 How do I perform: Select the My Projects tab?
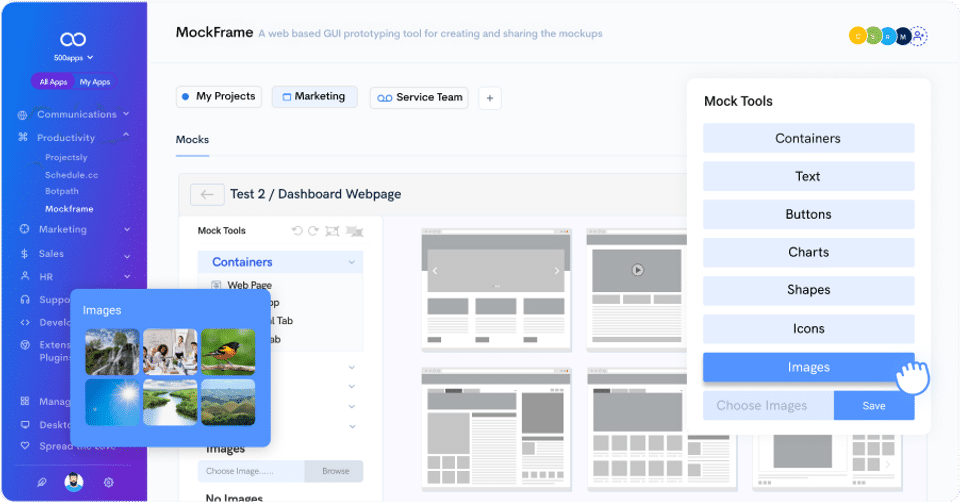pyautogui.click(x=219, y=96)
